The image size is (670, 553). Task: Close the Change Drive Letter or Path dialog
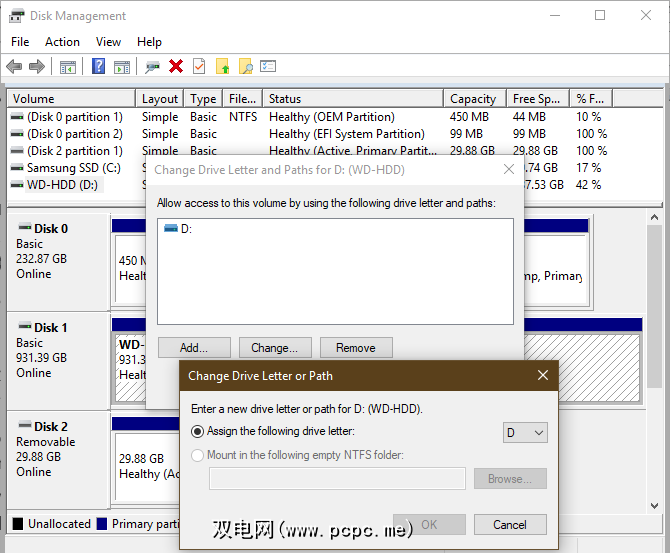pos(543,376)
